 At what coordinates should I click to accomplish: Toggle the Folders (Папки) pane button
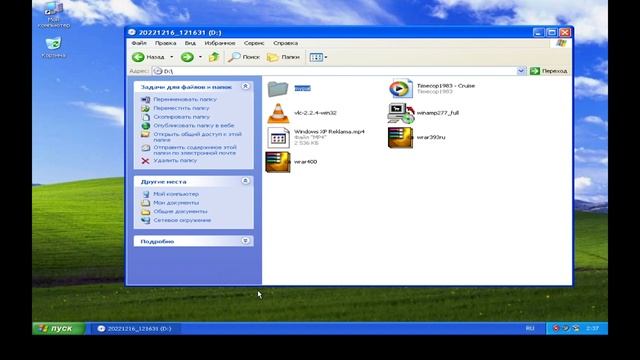[283, 57]
